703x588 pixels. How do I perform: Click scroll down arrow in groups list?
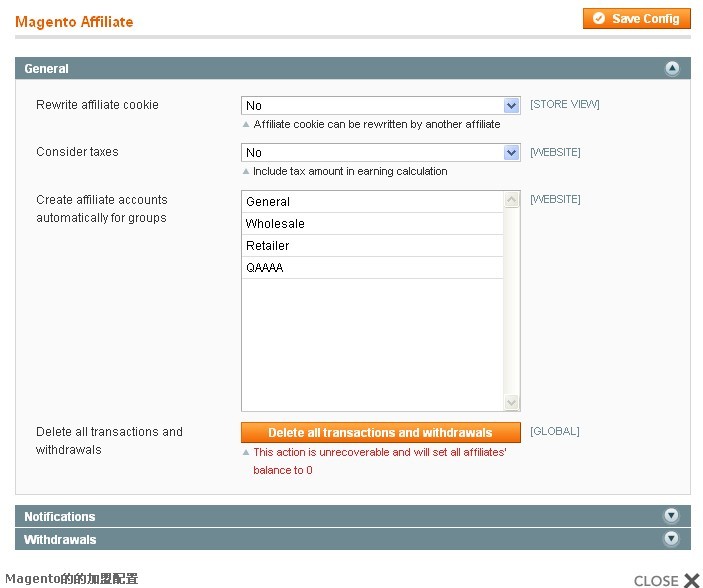[511, 402]
